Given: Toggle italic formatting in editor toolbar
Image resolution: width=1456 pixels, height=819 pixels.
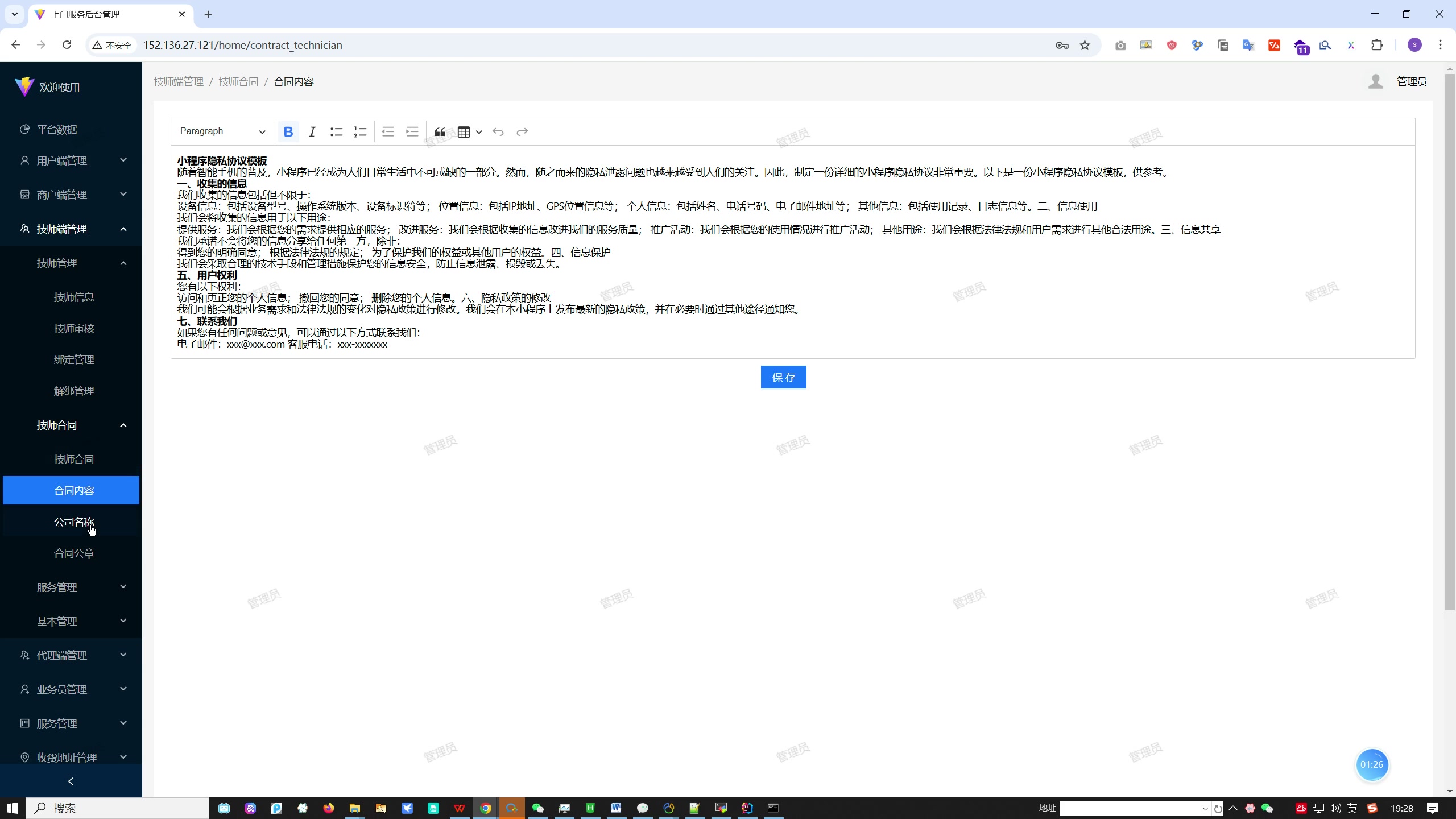Looking at the screenshot, I should (312, 132).
